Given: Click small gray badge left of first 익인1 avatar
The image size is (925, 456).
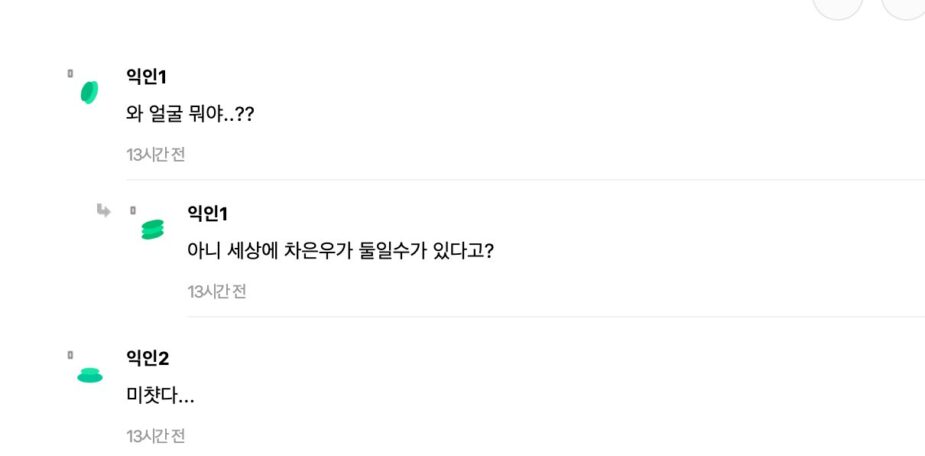Looking at the screenshot, I should pyautogui.click(x=70, y=73).
